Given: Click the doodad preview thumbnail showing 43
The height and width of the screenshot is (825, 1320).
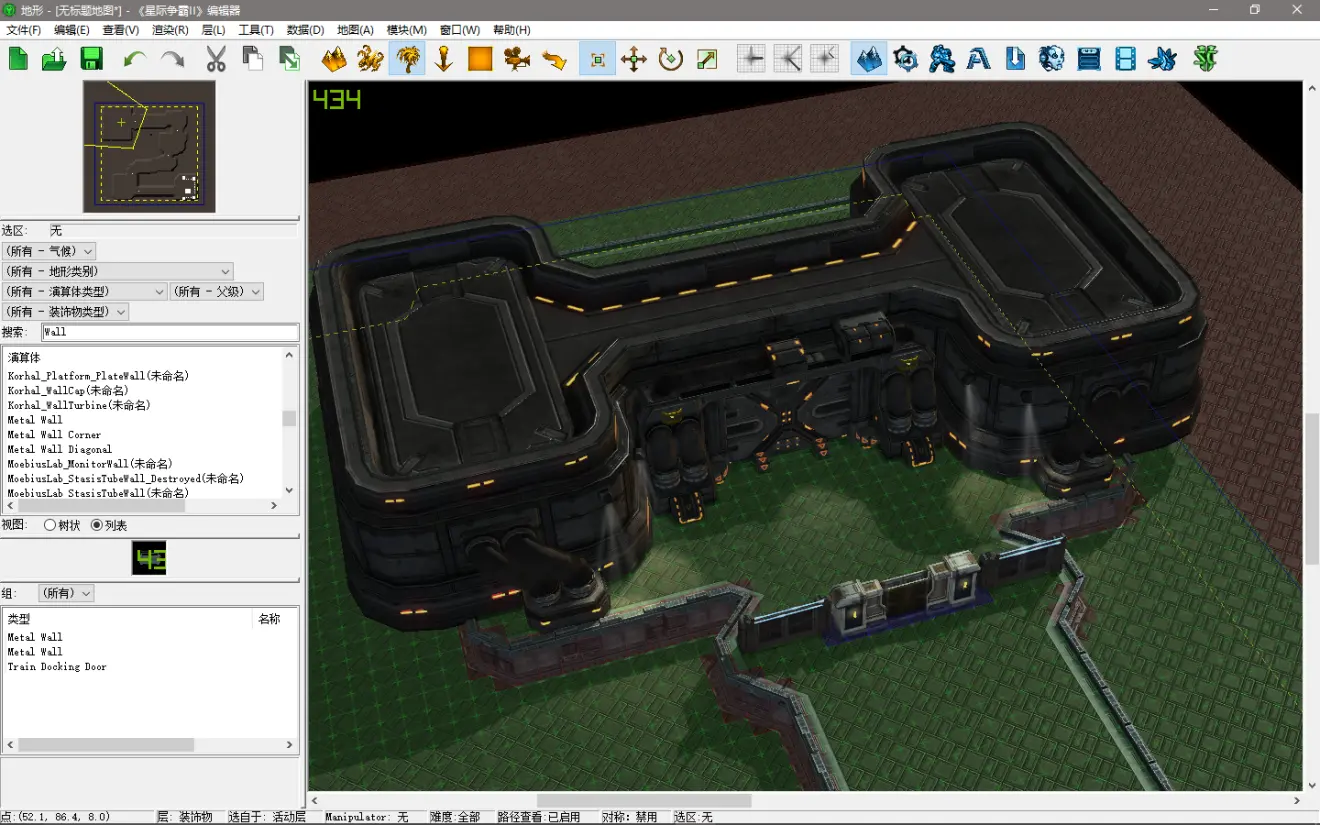Looking at the screenshot, I should tap(149, 558).
